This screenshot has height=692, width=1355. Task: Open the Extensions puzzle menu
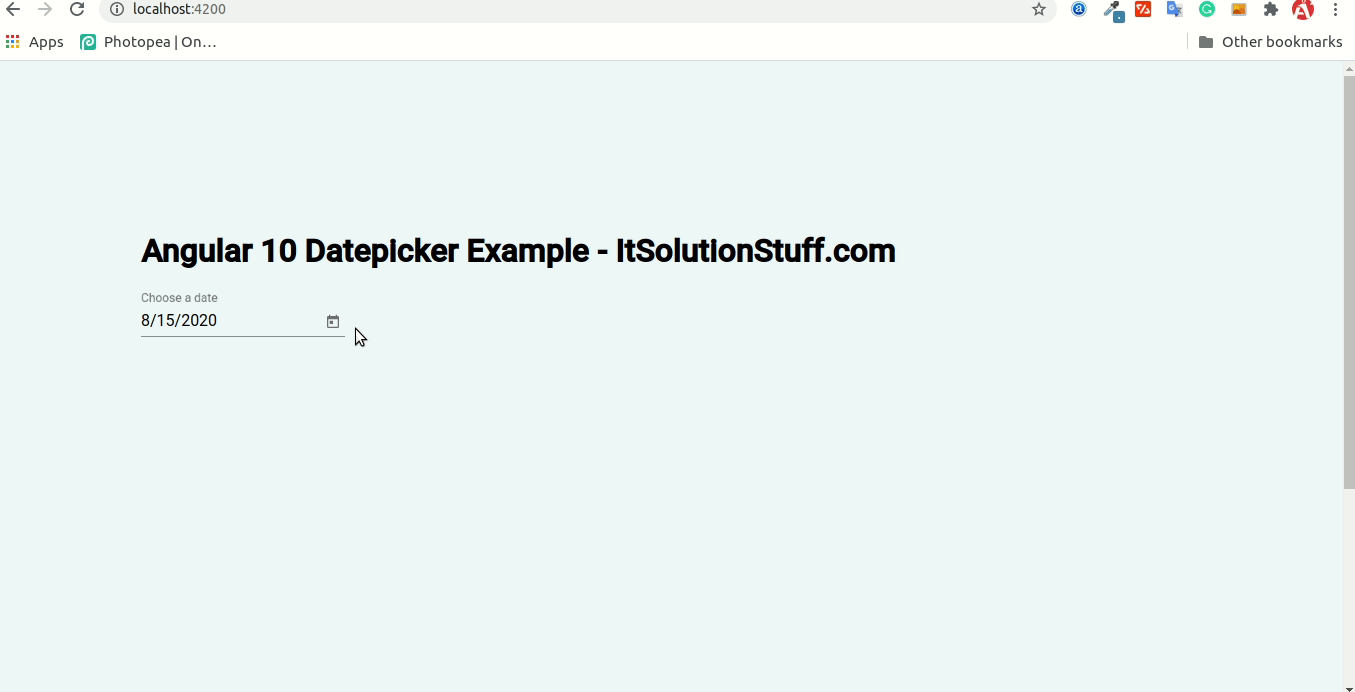(x=1271, y=9)
